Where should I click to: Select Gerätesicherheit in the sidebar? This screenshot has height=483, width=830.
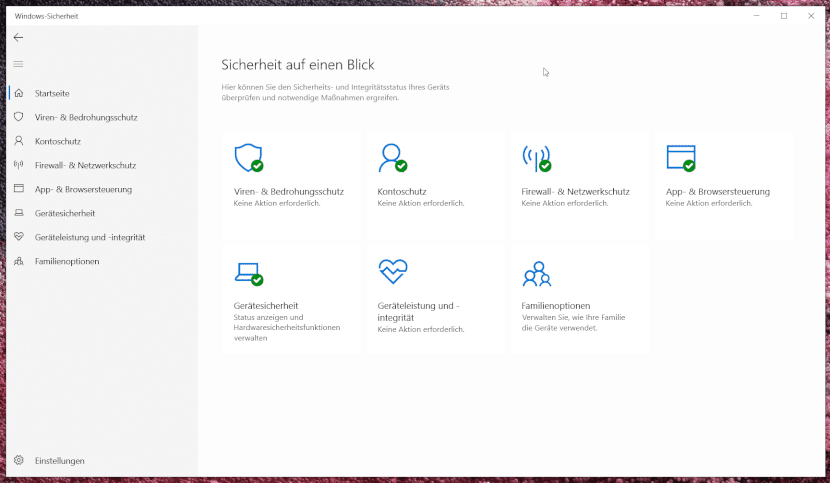(65, 213)
